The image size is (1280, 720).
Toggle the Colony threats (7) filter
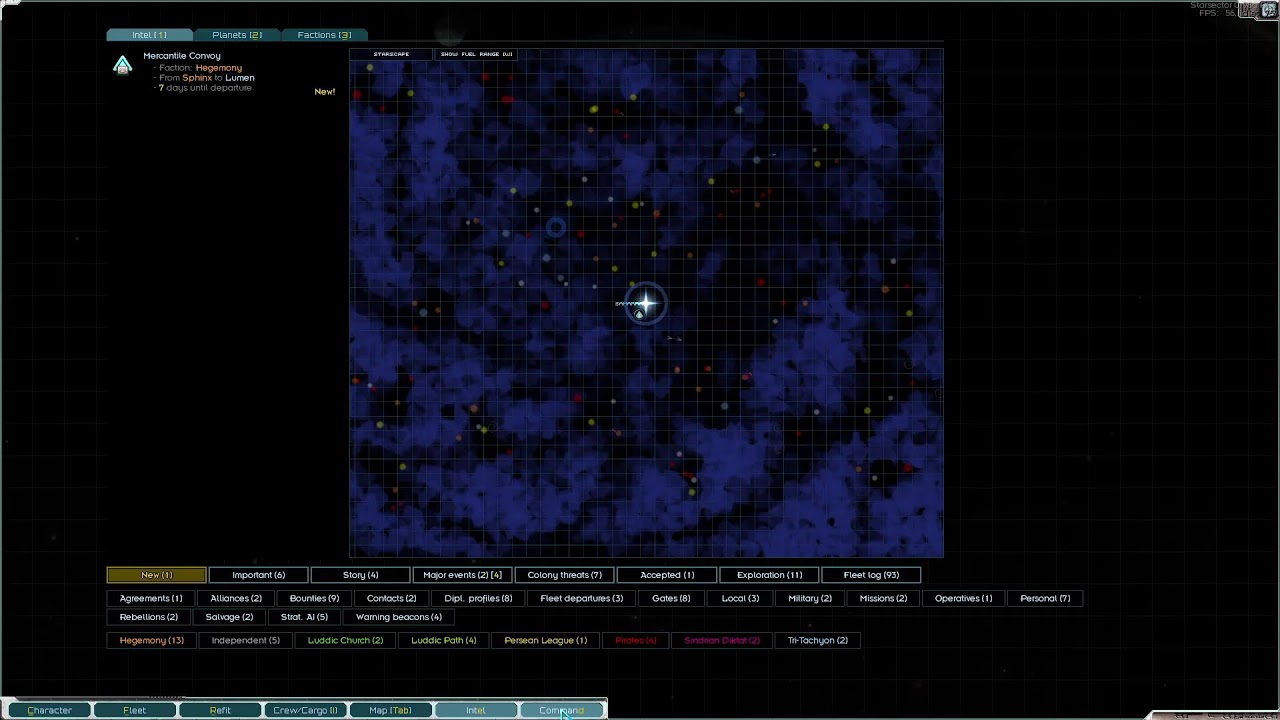[x=565, y=575]
